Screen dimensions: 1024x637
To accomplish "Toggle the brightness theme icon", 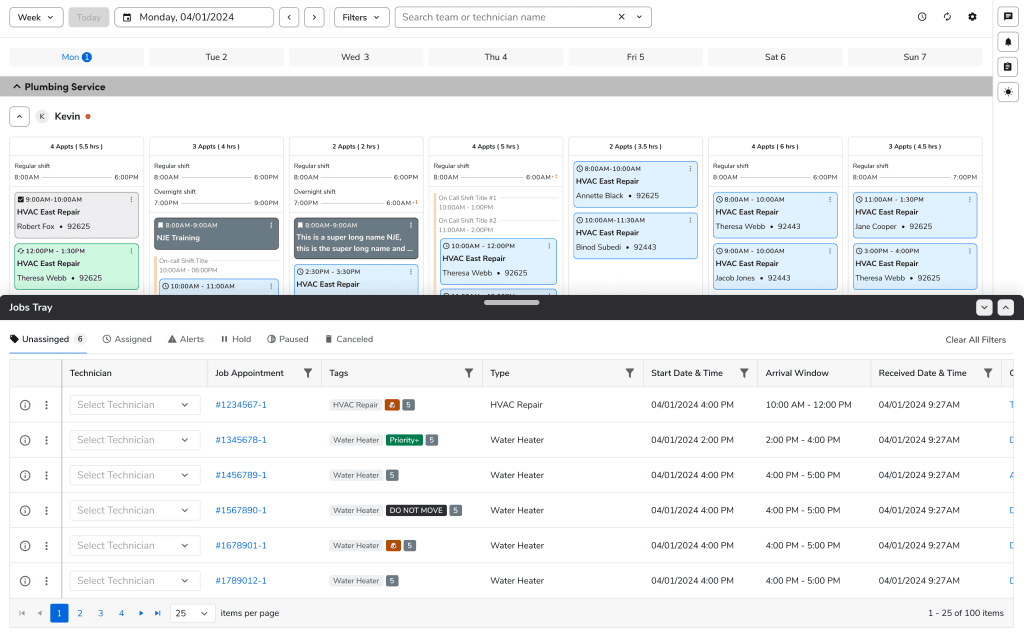I will pyautogui.click(x=1008, y=91).
